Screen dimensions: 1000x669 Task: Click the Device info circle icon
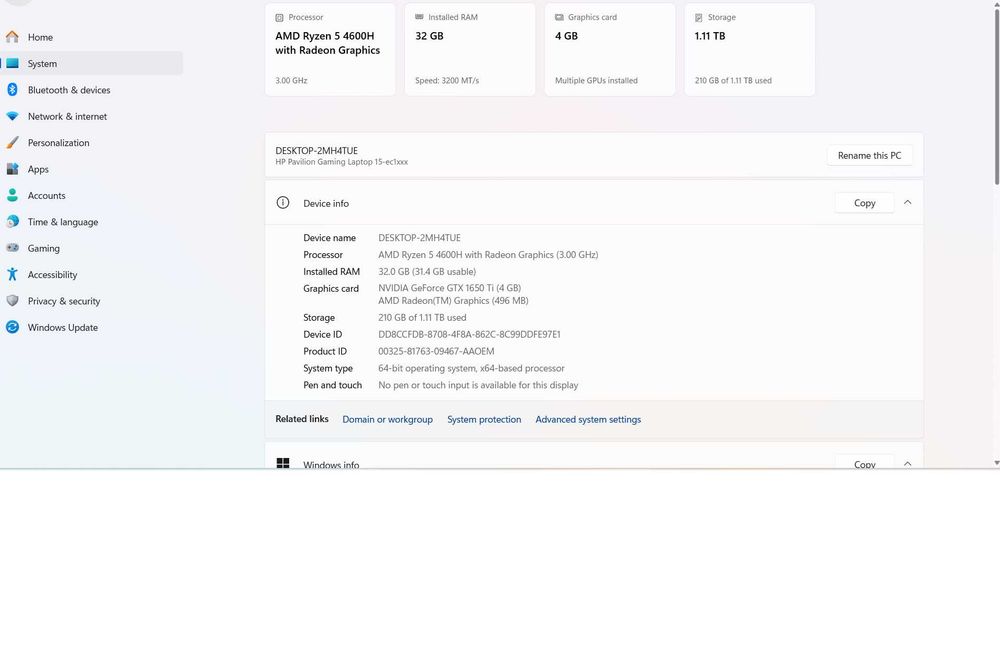(283, 203)
